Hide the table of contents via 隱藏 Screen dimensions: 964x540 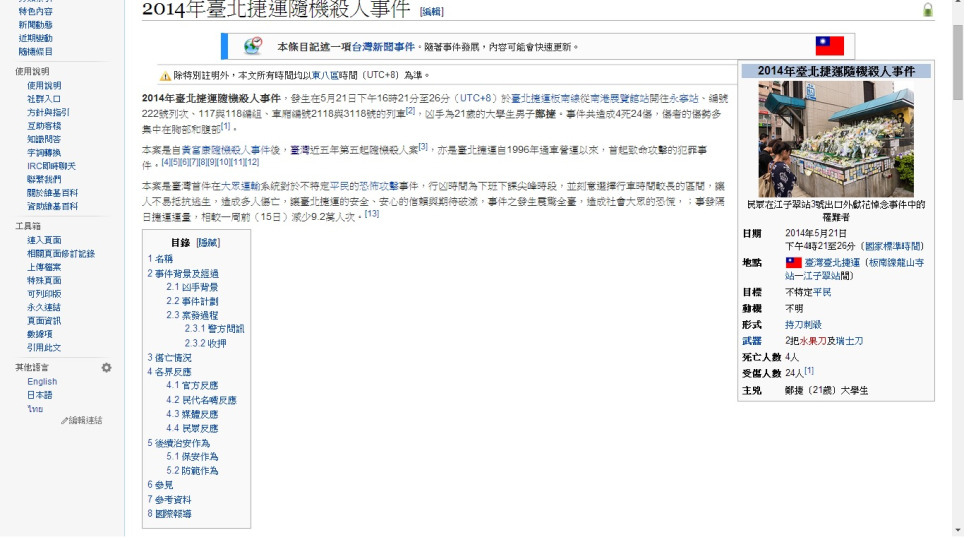coord(208,243)
